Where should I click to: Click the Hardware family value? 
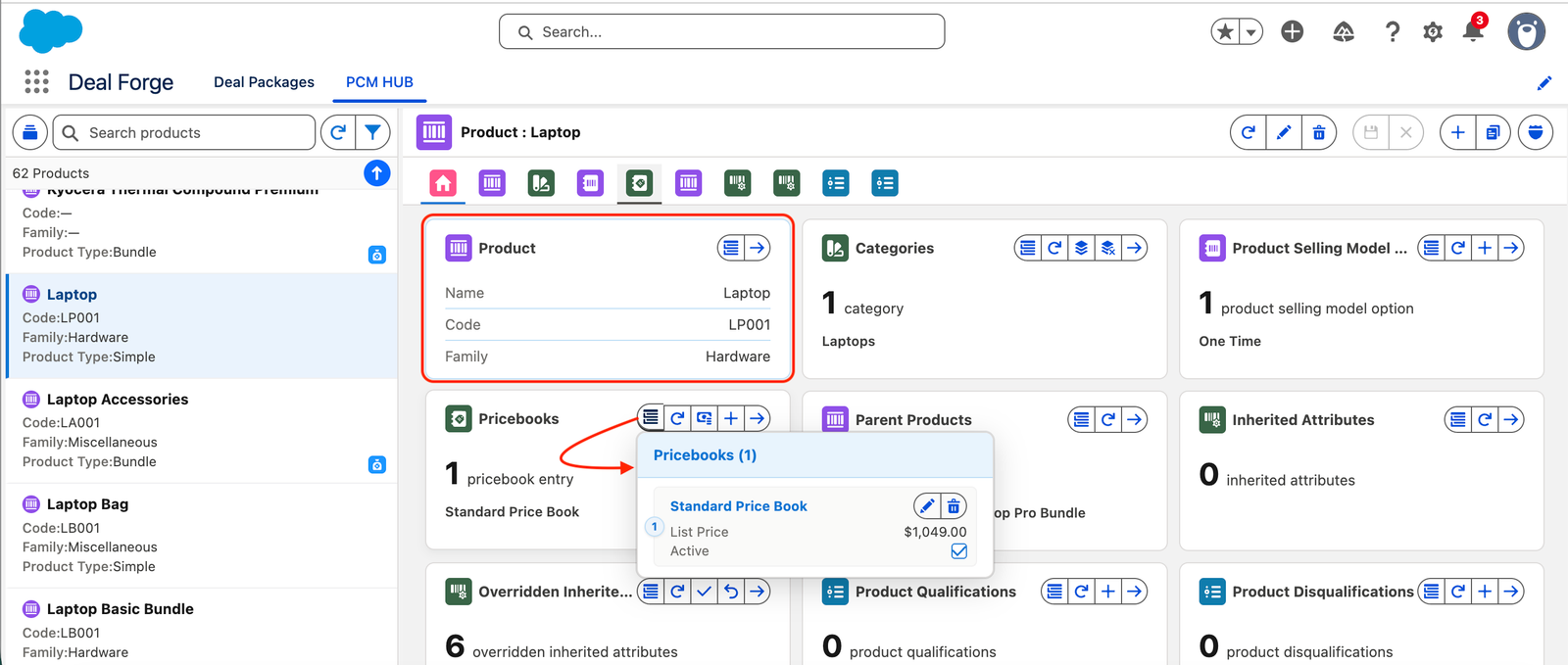tap(738, 356)
